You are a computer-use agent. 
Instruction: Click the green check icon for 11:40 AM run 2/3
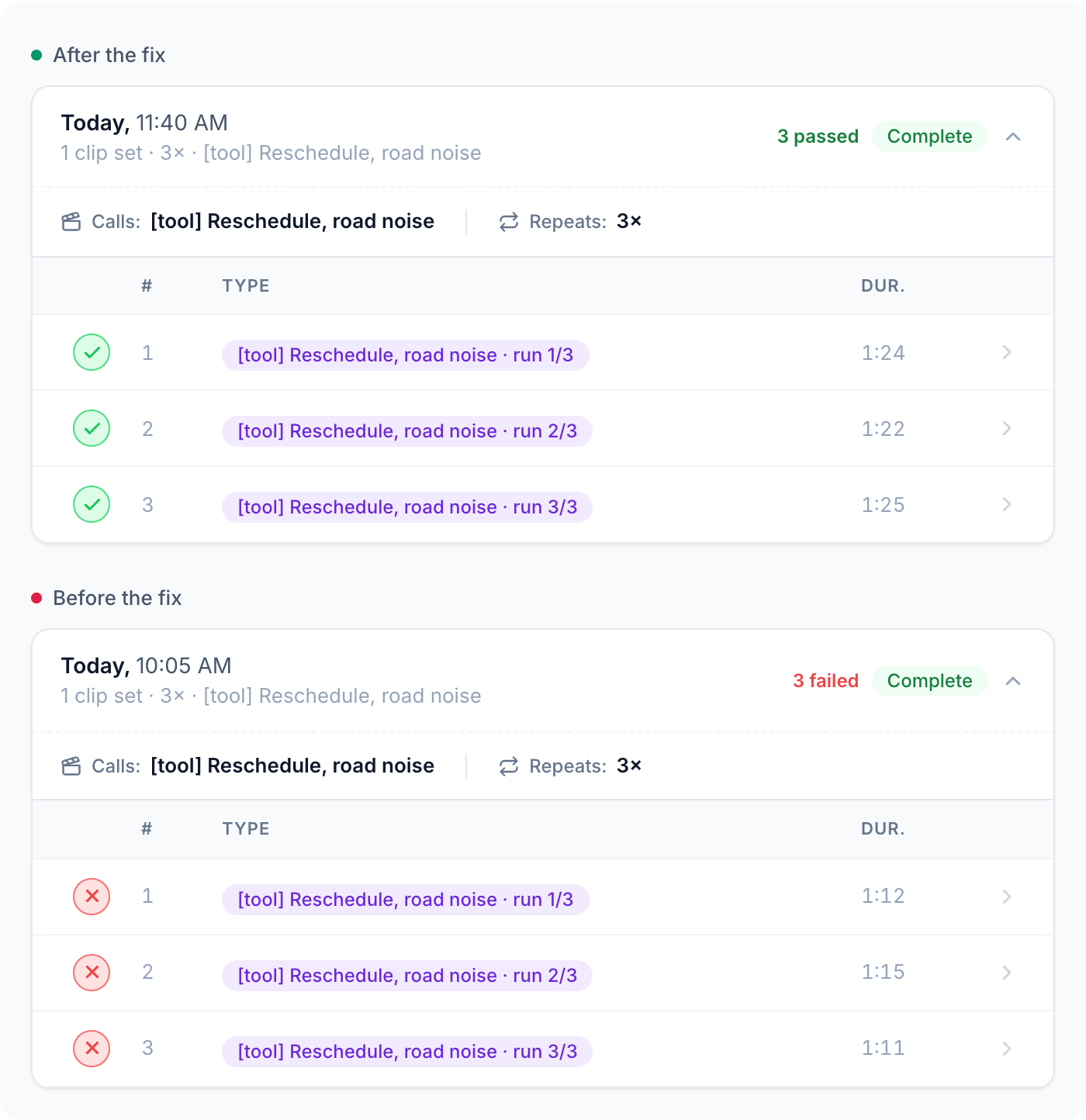pyautogui.click(x=92, y=428)
